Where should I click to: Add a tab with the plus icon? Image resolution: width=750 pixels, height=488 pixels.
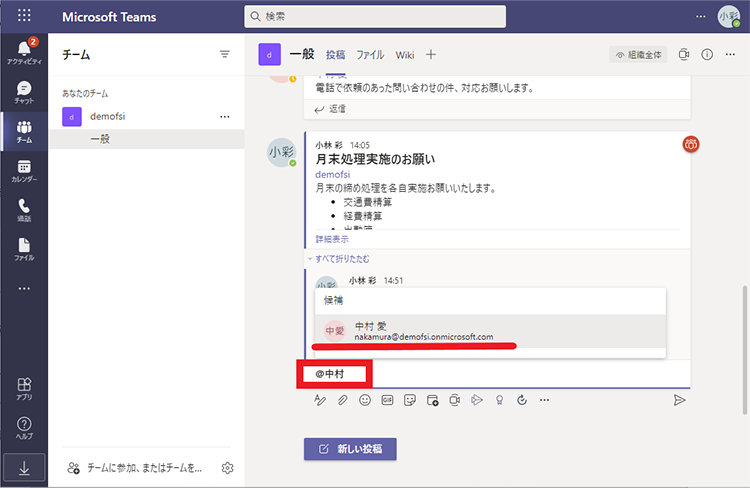click(x=431, y=55)
